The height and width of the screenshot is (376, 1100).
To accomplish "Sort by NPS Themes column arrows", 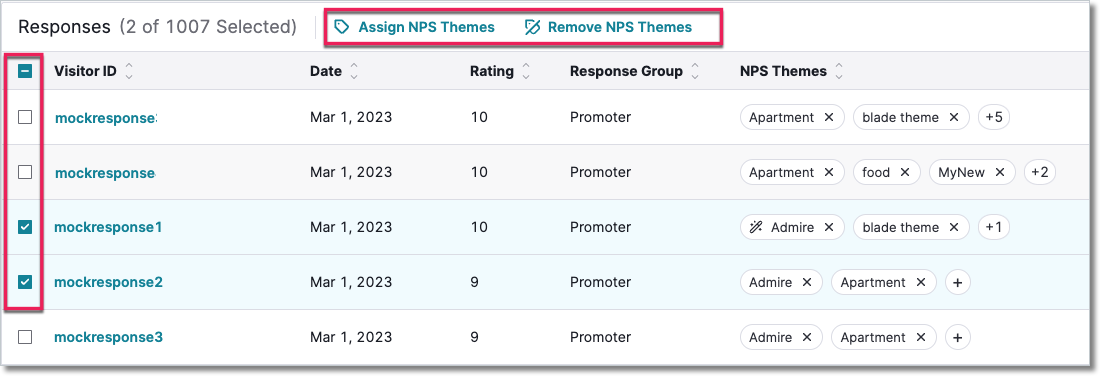I will click(x=839, y=71).
